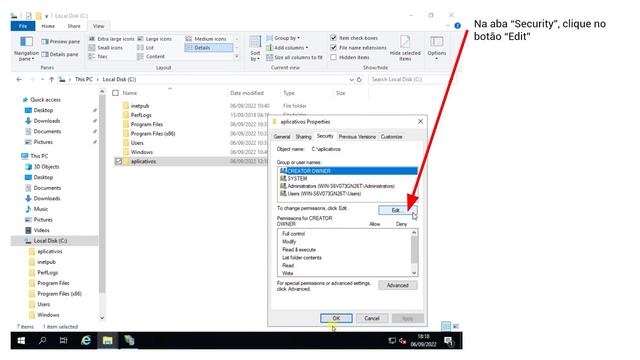Expand the address bar history dropdown
This screenshot has height=360, width=640.
(x=351, y=80)
